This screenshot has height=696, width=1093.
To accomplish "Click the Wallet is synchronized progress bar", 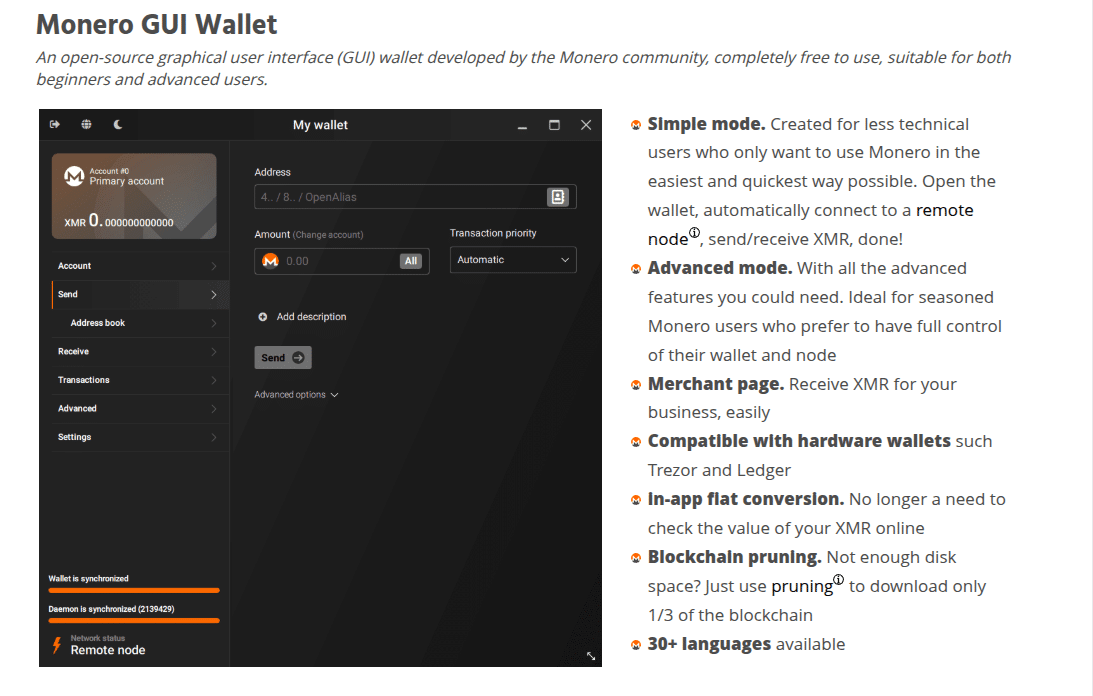I will [134, 590].
